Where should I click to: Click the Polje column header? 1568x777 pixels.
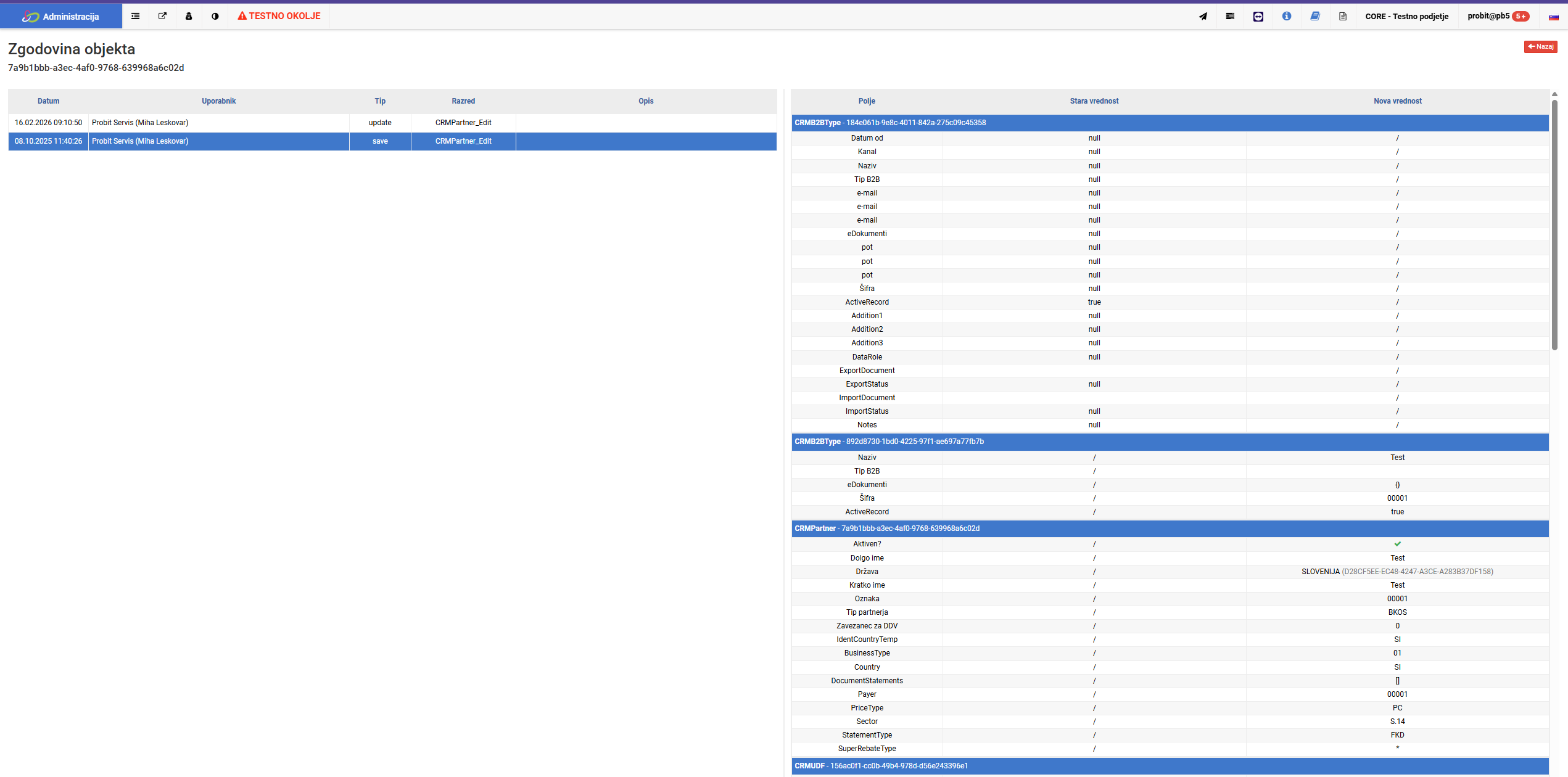tap(867, 101)
